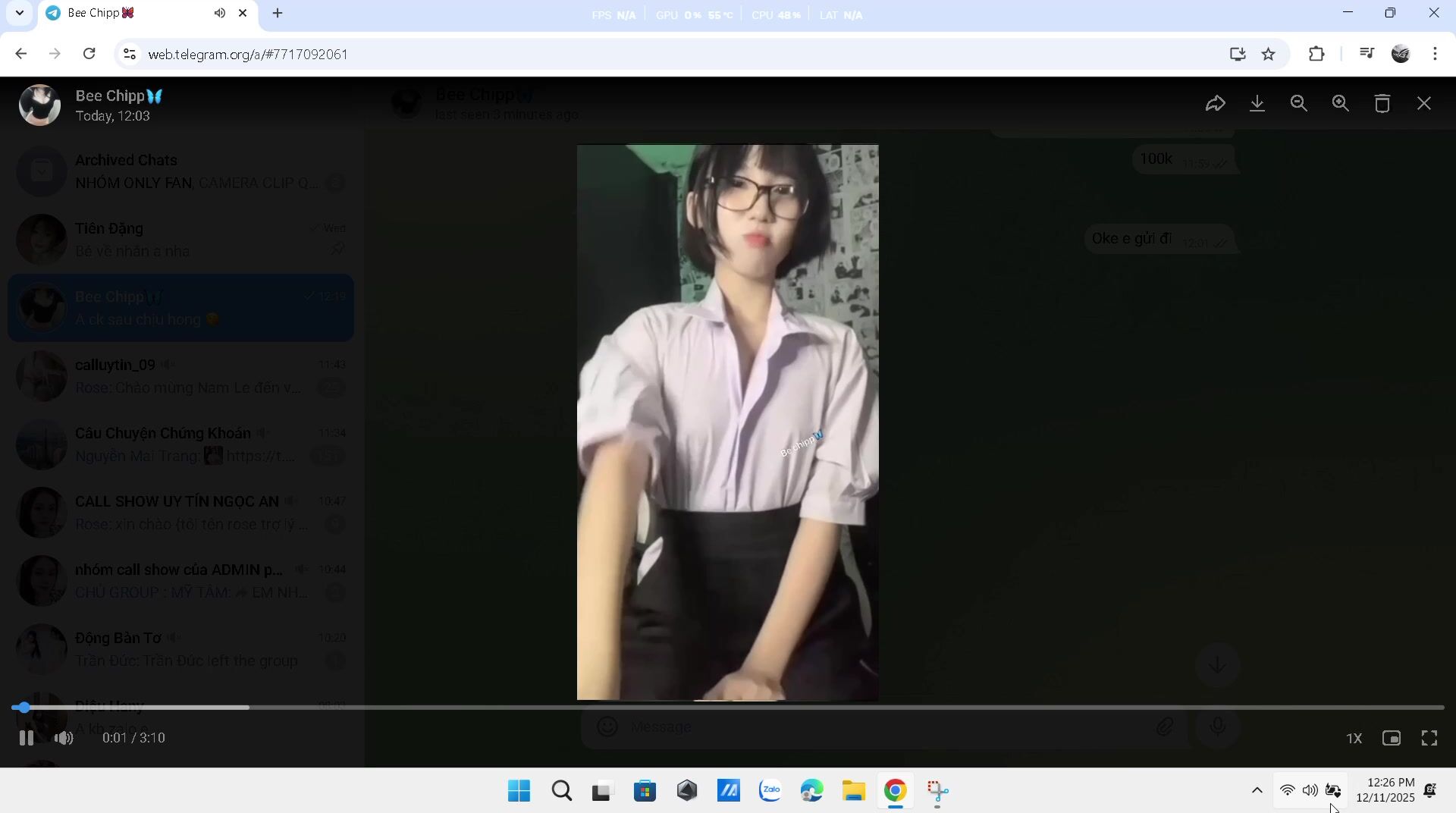
Task: Forward the video with the share arrow
Action: 1215,104
